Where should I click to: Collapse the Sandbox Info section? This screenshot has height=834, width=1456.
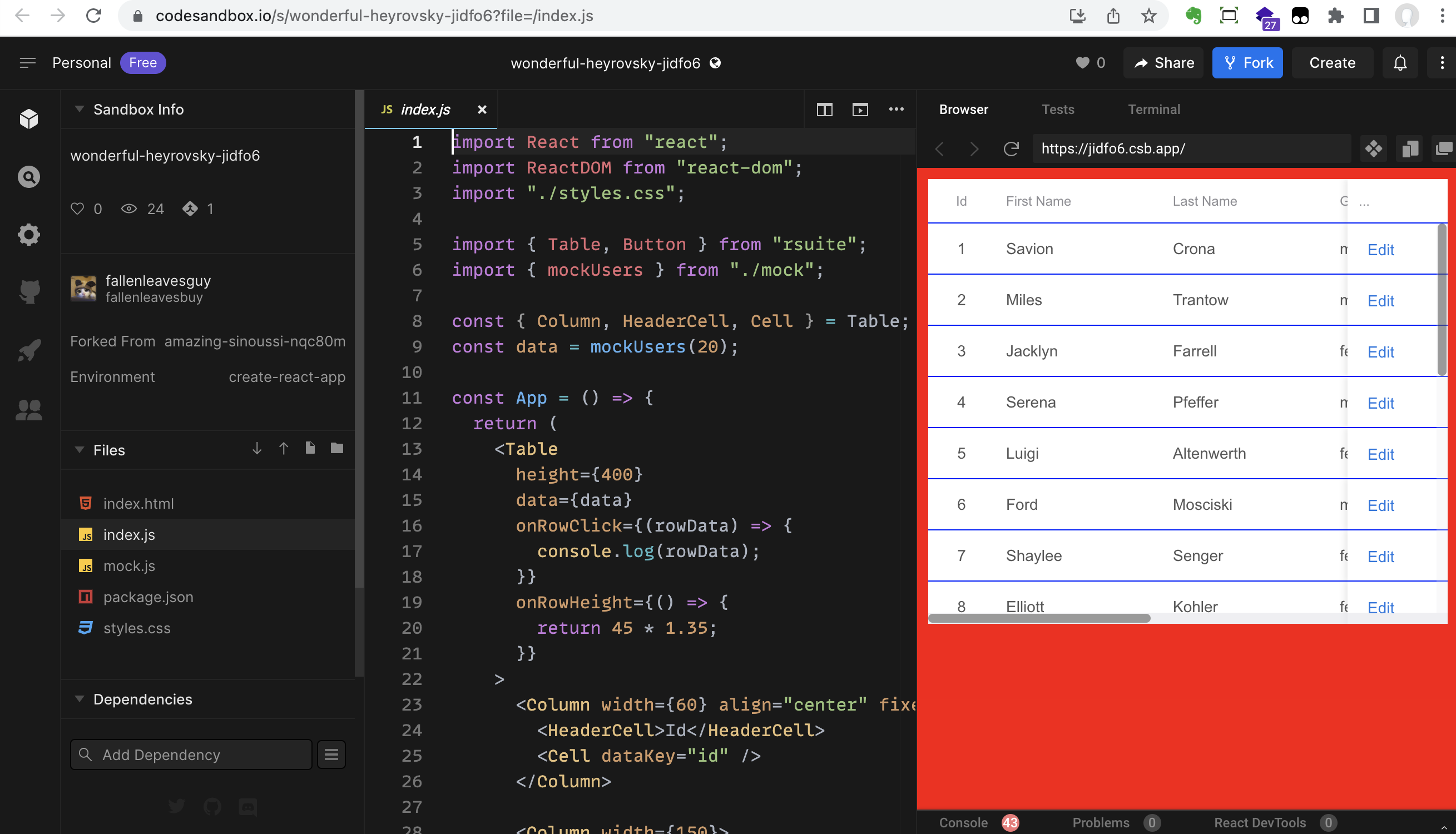click(80, 109)
